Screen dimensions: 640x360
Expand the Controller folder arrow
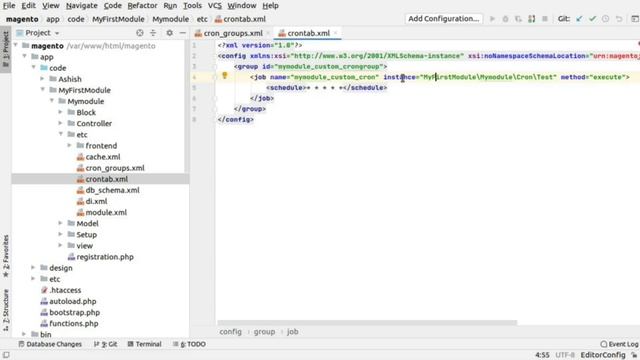coord(60,123)
